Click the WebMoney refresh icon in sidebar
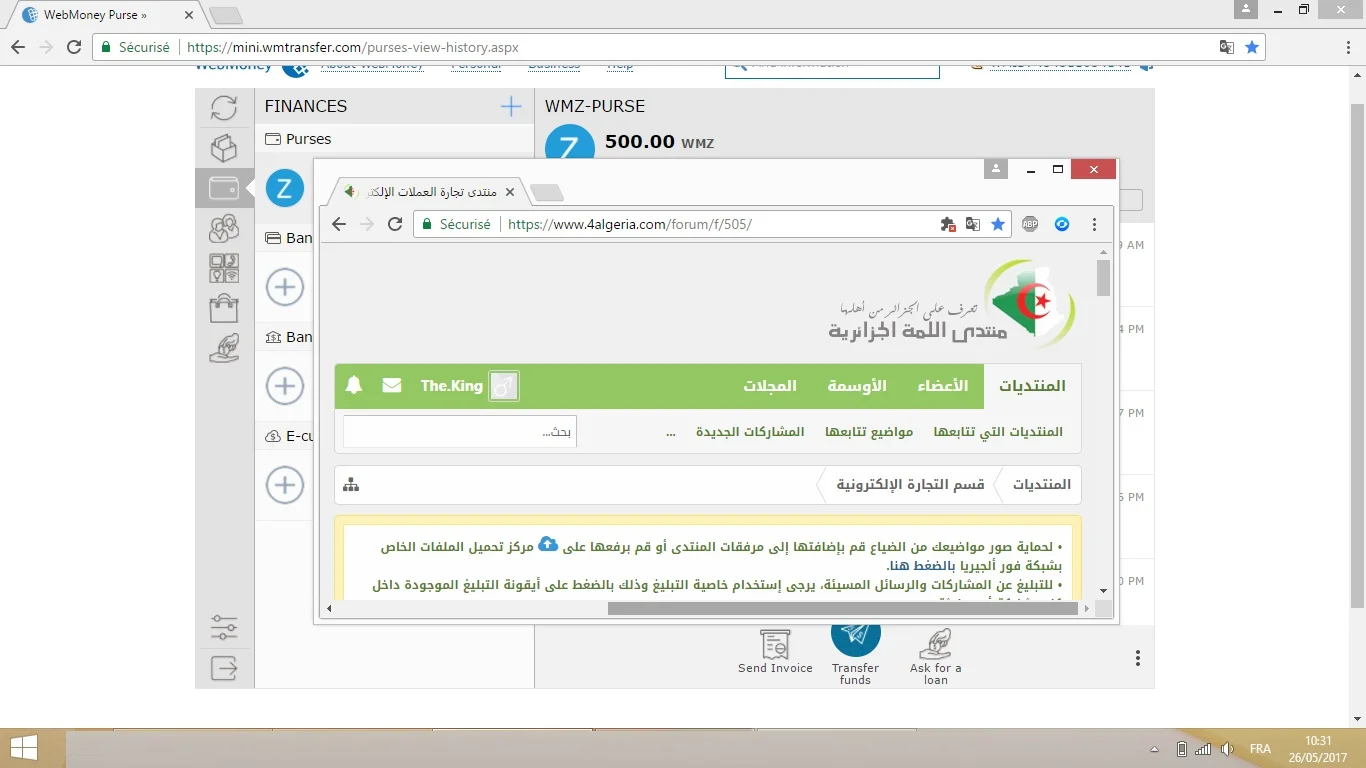Screen dimensions: 1366x768 [224, 108]
